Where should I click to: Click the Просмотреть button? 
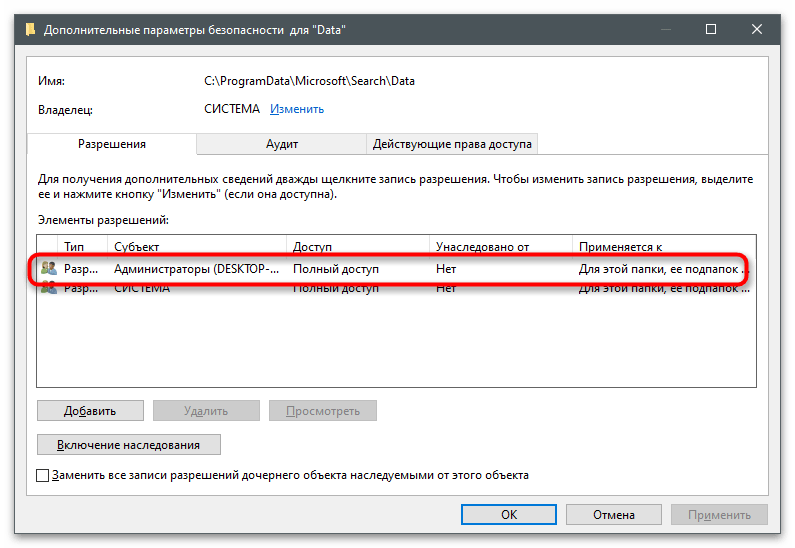coord(323,411)
